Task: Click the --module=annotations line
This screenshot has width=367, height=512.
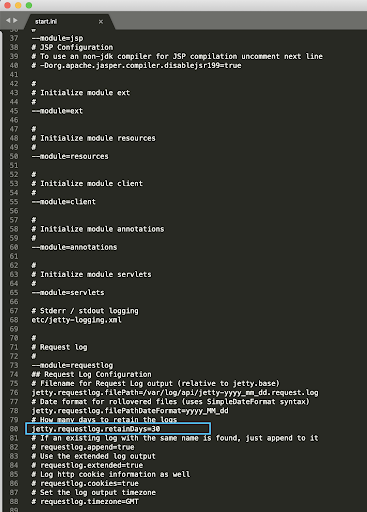Action: click(74, 247)
